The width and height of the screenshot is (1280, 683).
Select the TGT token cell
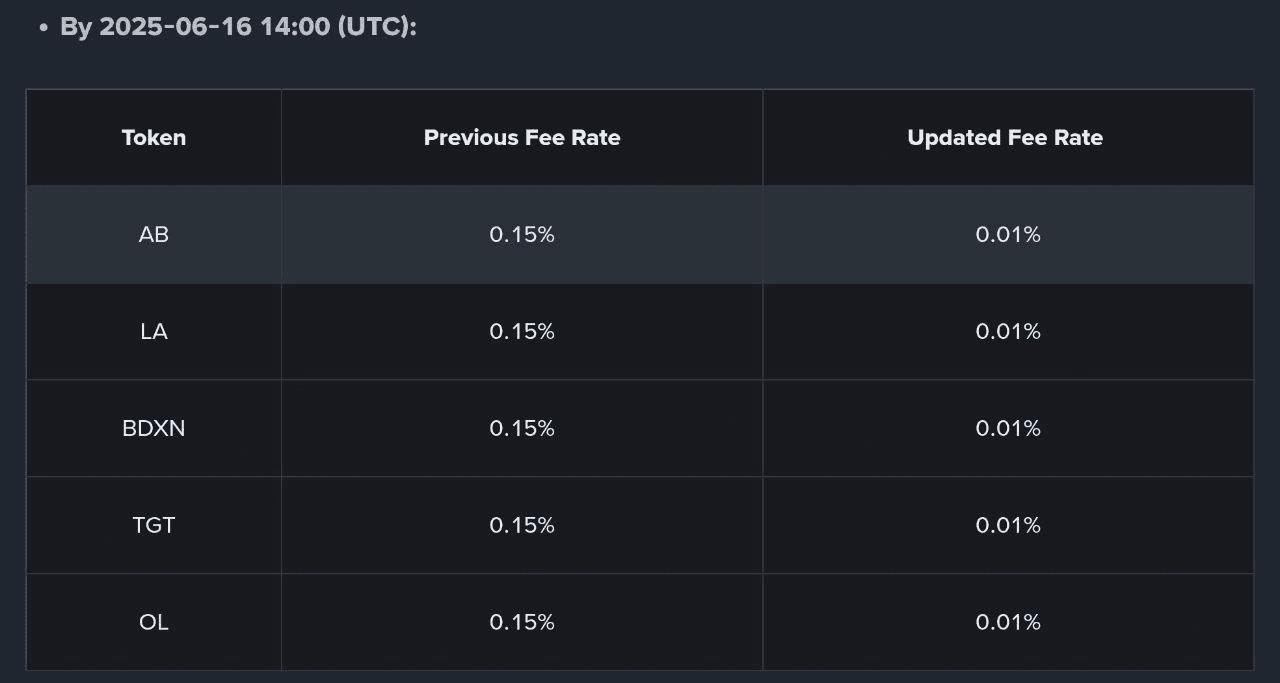tap(154, 526)
